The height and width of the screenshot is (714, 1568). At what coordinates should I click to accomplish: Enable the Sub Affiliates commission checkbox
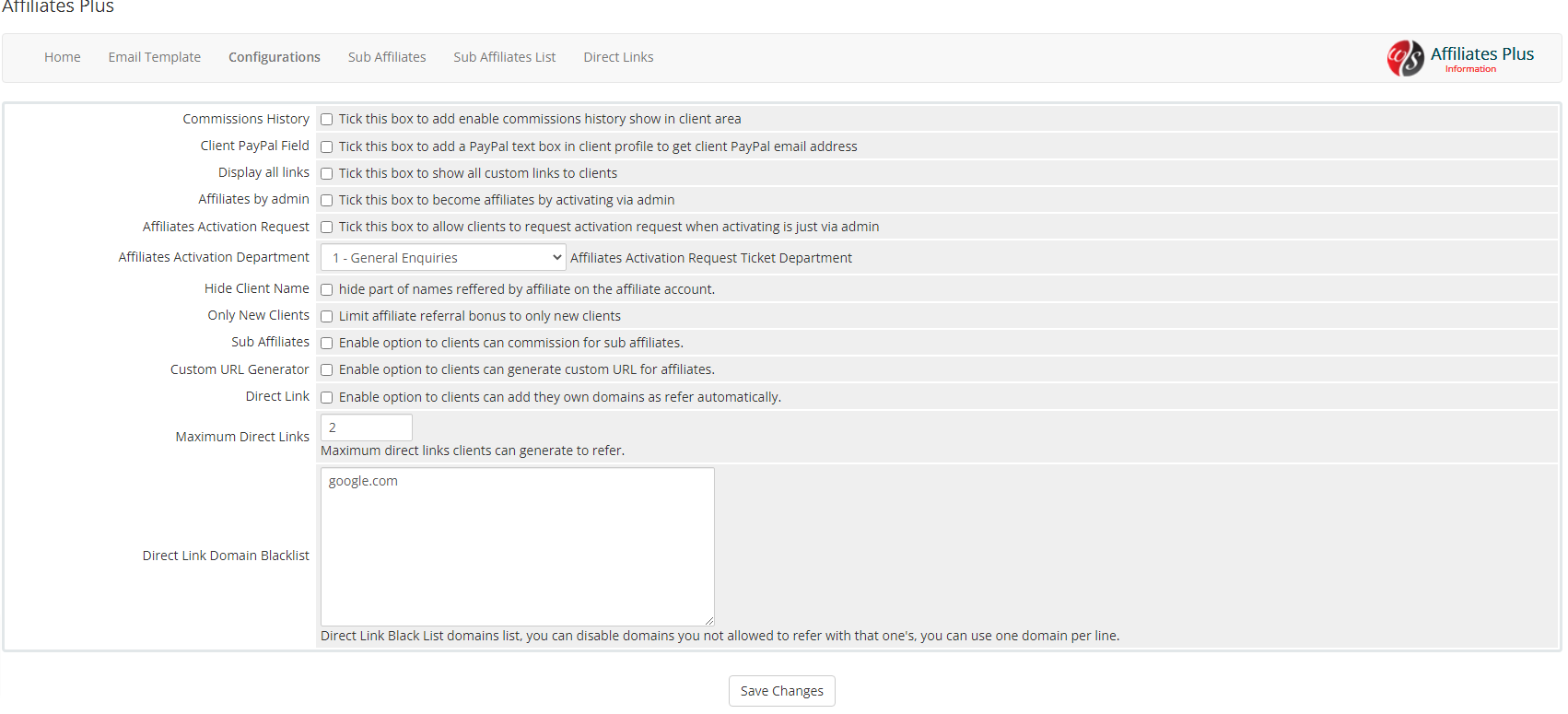click(x=326, y=343)
